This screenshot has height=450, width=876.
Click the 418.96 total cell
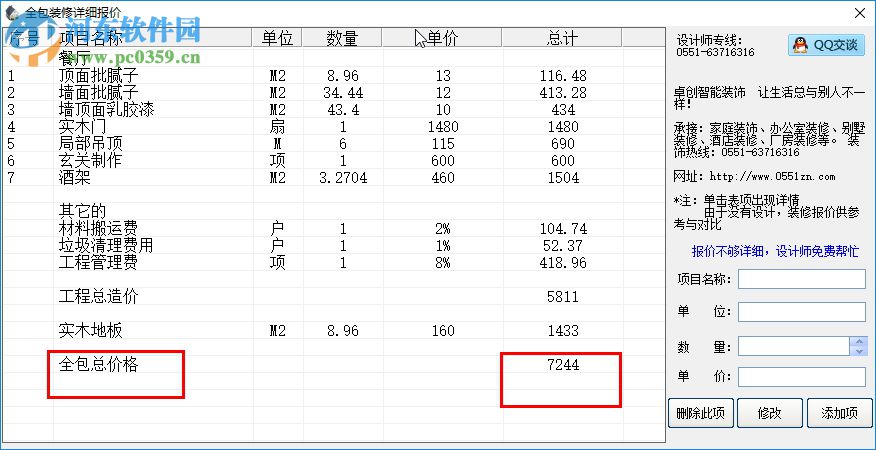click(x=563, y=263)
